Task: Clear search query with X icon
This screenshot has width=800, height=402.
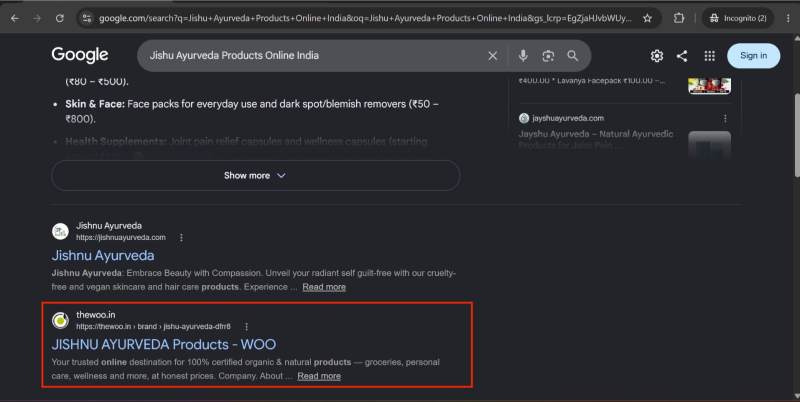Action: point(492,56)
